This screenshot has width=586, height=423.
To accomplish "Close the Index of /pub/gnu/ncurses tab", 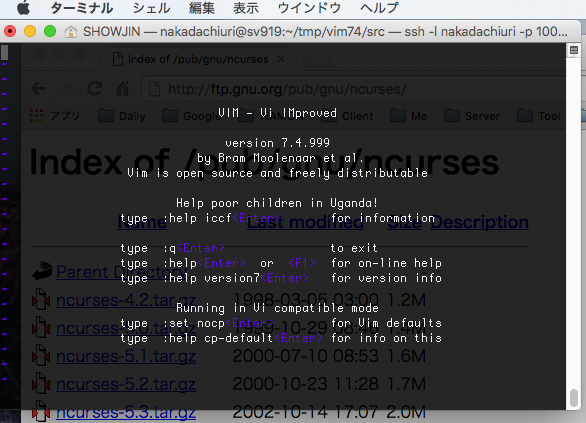I will [x=281, y=59].
